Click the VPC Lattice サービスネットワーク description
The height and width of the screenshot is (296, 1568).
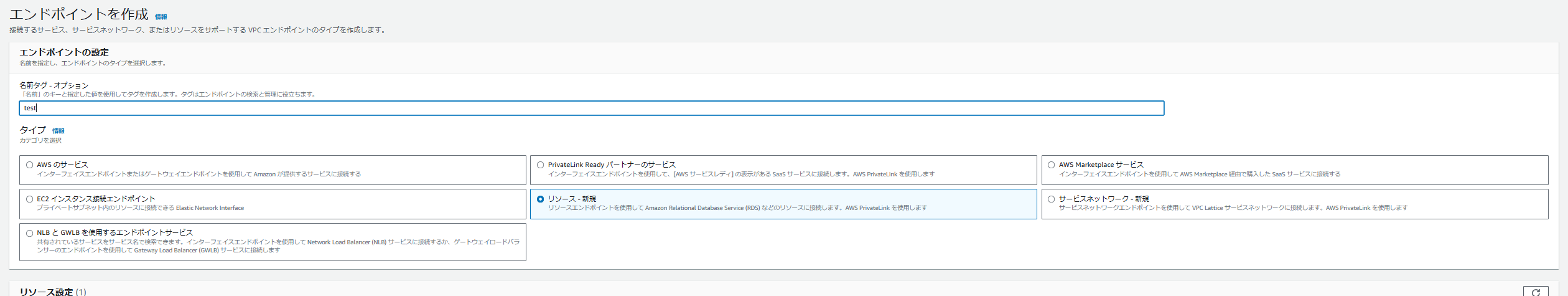click(1233, 208)
